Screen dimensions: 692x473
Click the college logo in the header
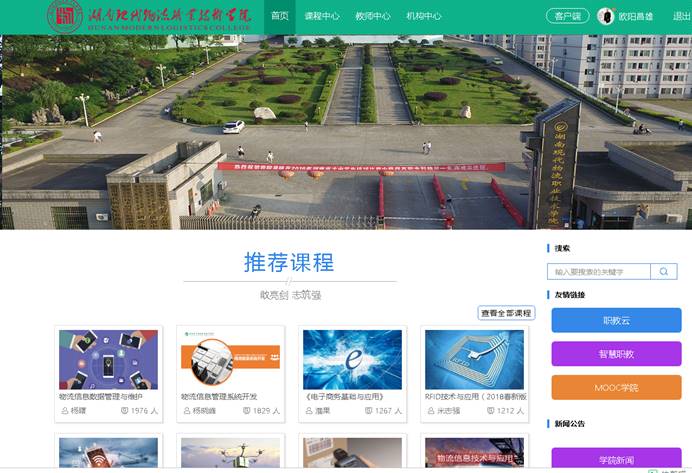pos(149,17)
